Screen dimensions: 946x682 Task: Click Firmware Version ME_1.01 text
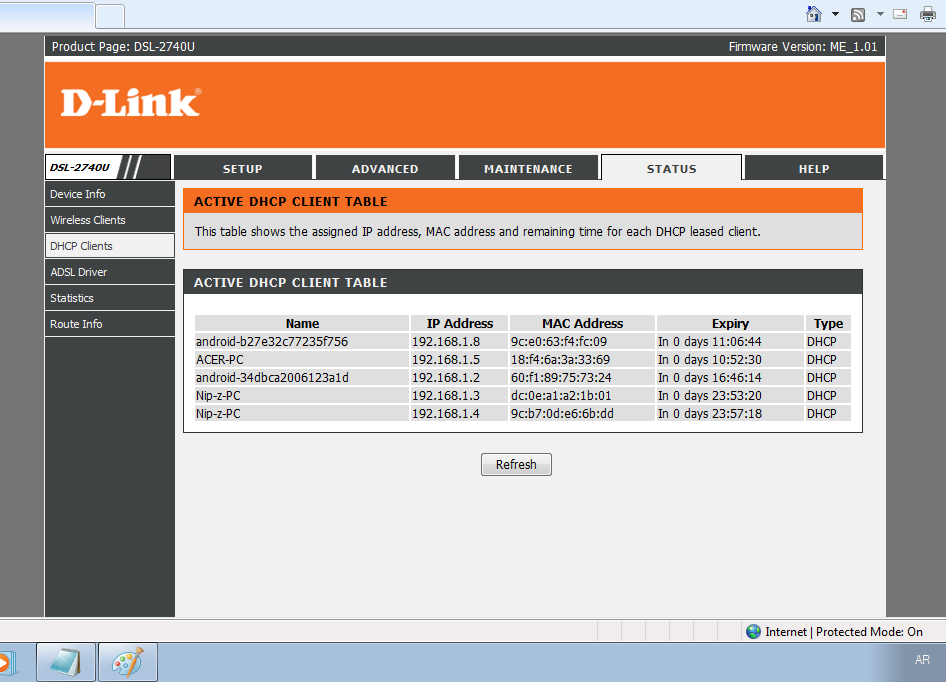click(802, 46)
